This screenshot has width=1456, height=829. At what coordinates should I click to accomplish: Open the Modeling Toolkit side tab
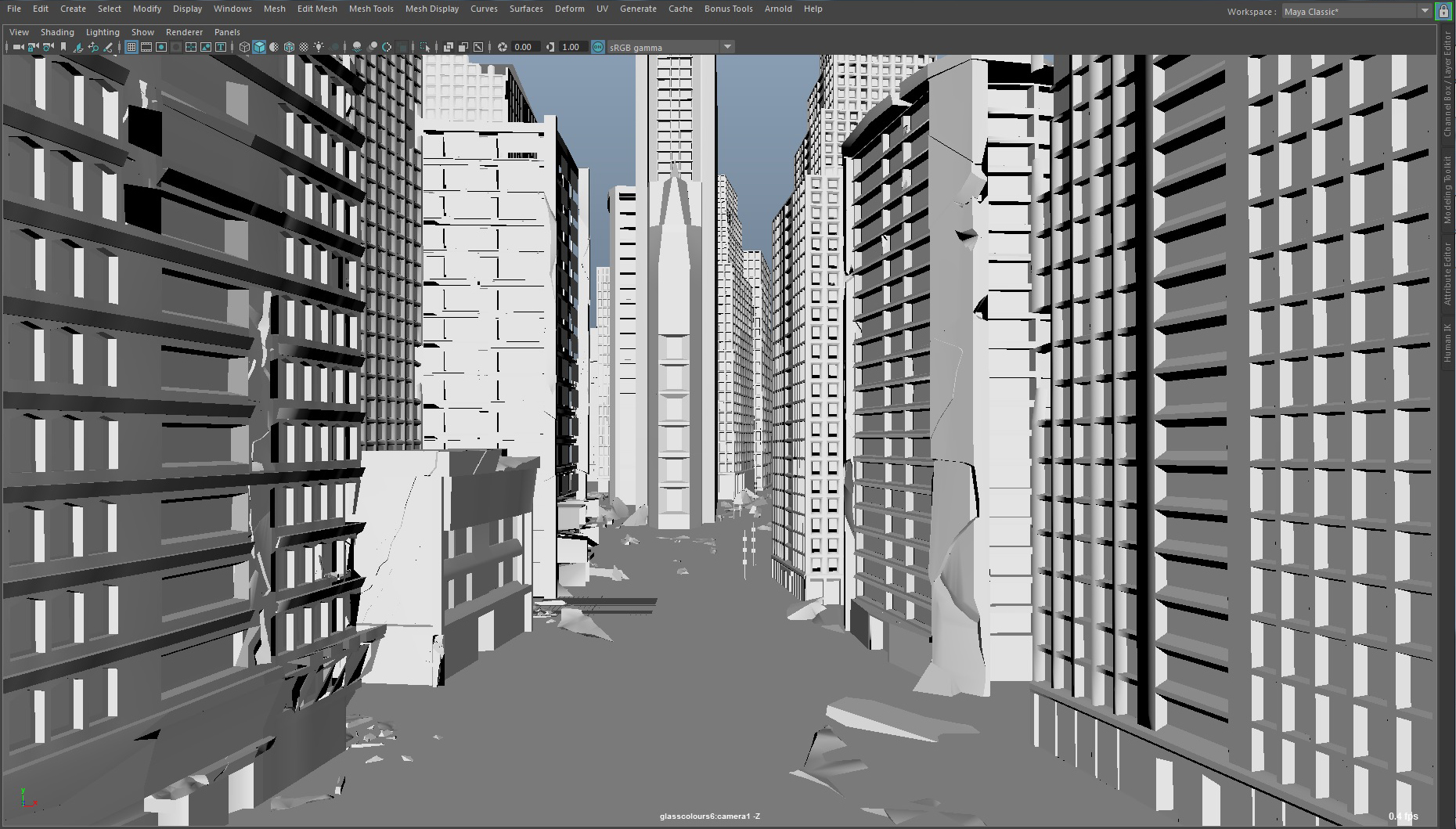(1447, 189)
